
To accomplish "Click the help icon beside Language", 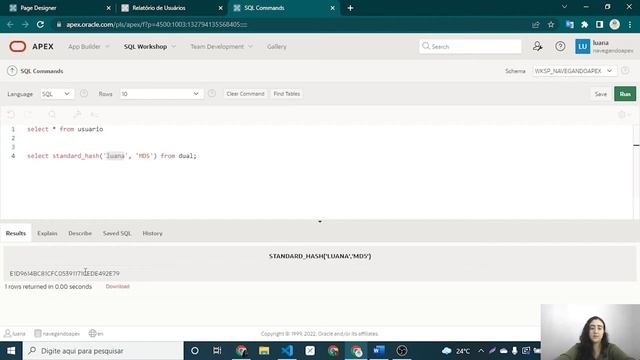I will tap(84, 93).
